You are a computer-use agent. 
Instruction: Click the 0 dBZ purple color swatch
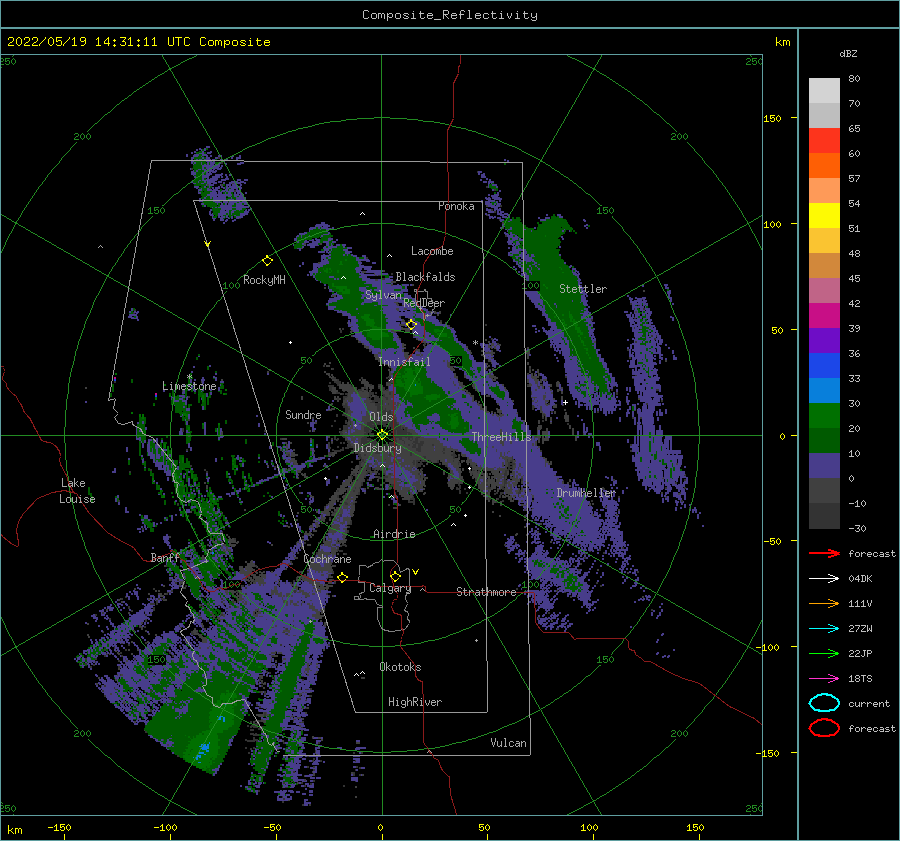coord(824,465)
